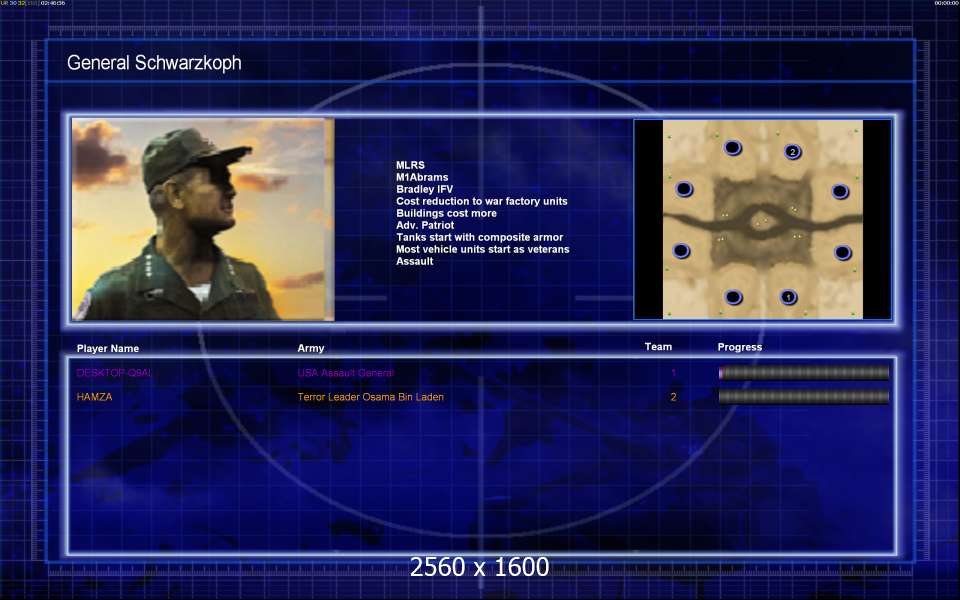Click 'Most vehicle units start as veterans'
This screenshot has width=960, height=600.
(x=482, y=249)
